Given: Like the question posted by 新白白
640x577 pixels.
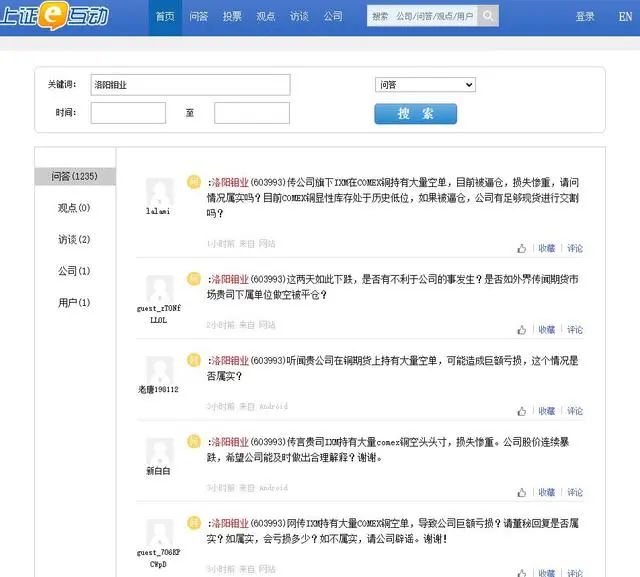Looking at the screenshot, I should [x=521, y=493].
